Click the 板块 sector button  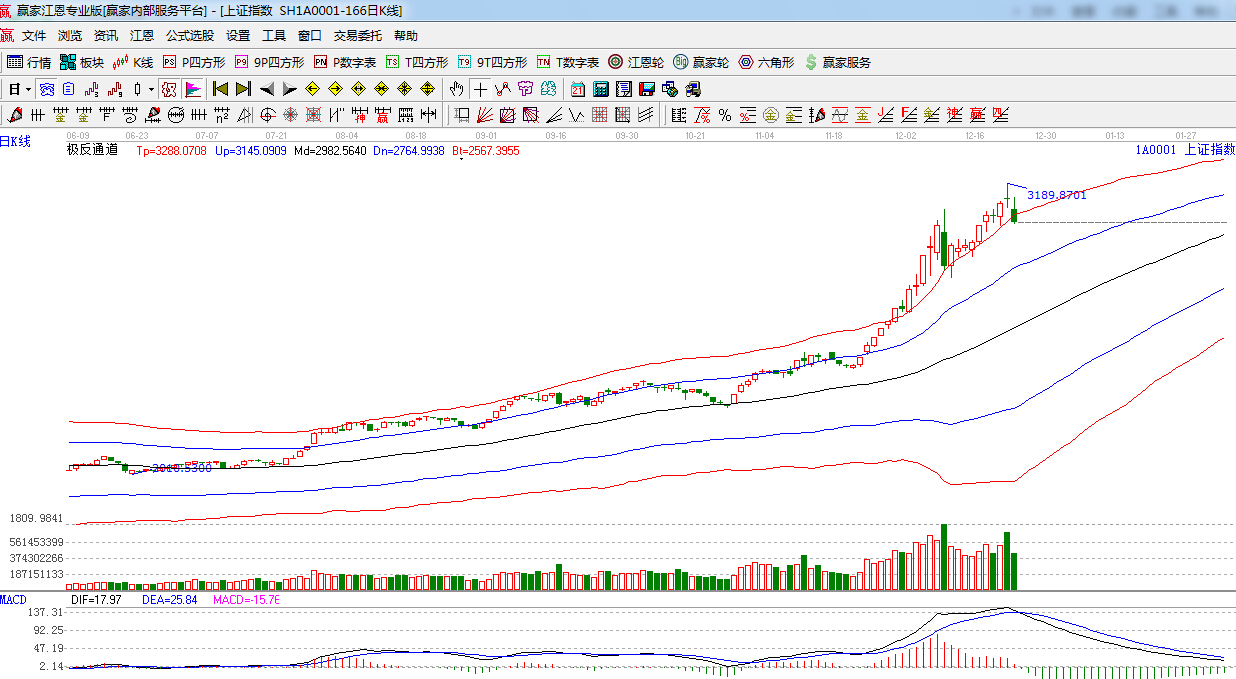[x=82, y=62]
